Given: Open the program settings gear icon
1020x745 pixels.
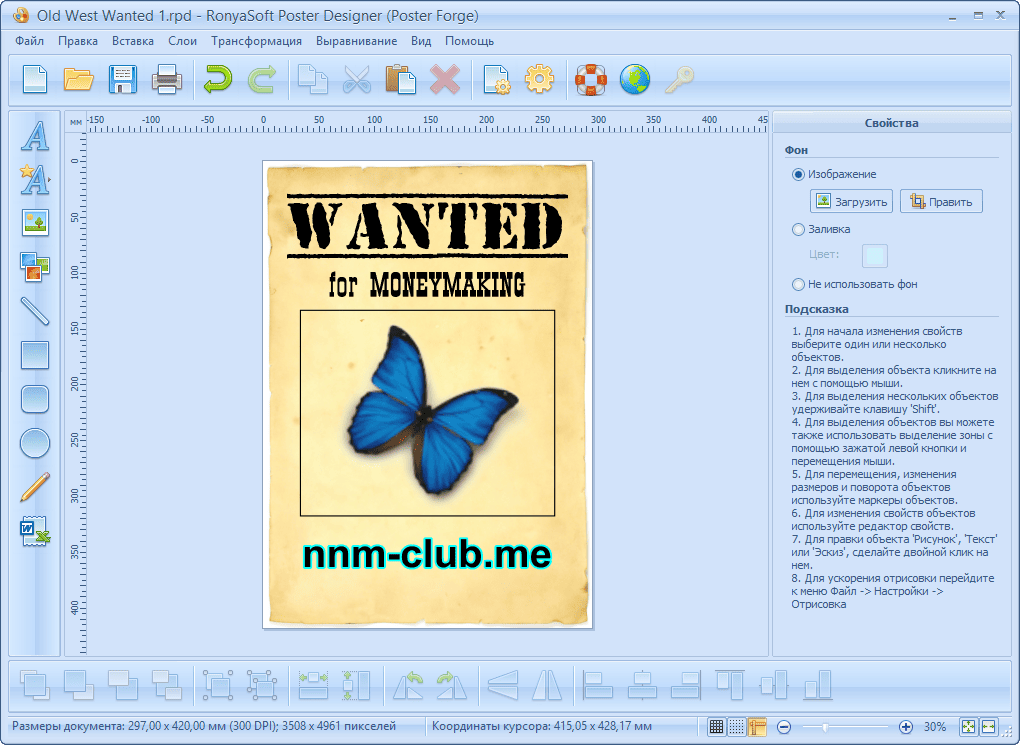Looking at the screenshot, I should tap(539, 79).
